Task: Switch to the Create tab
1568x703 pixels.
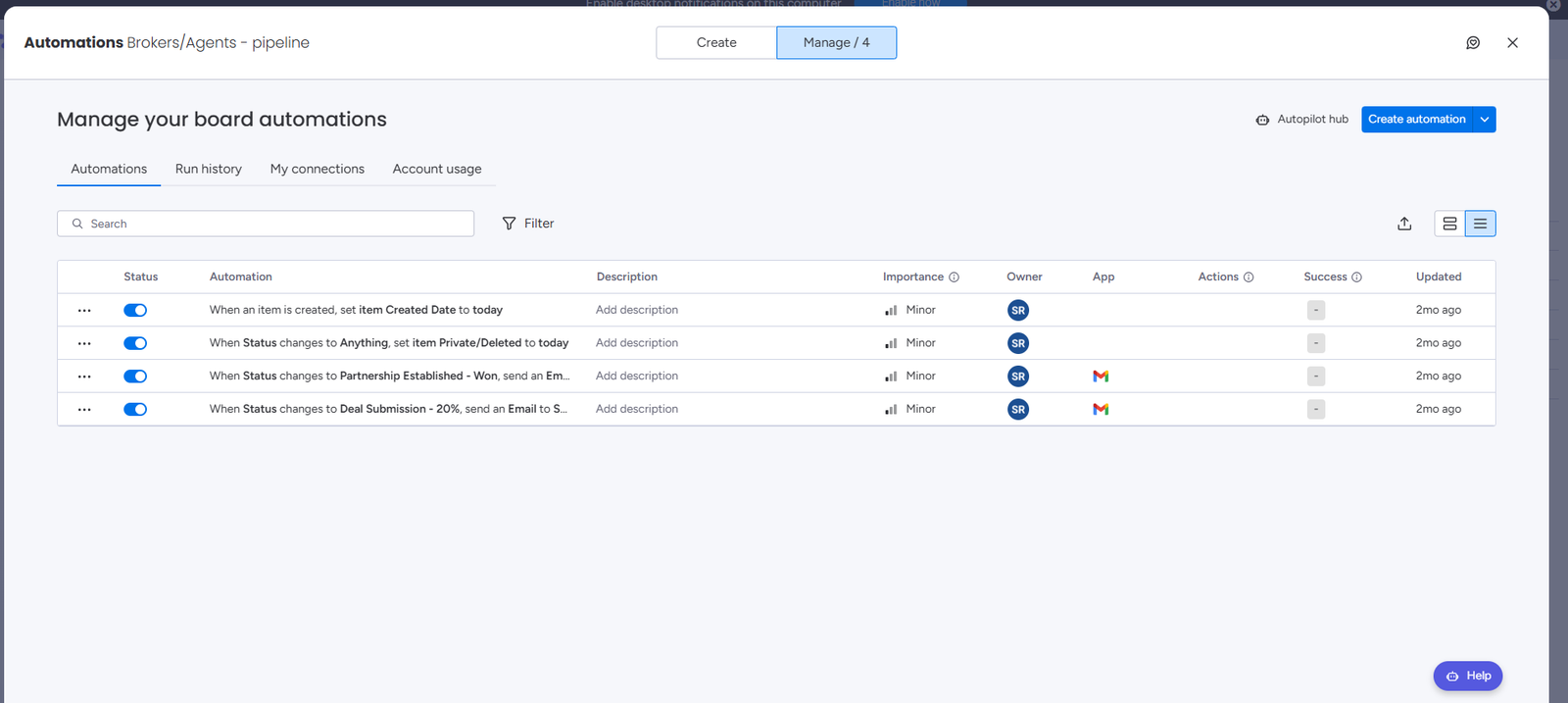Action: (x=716, y=43)
